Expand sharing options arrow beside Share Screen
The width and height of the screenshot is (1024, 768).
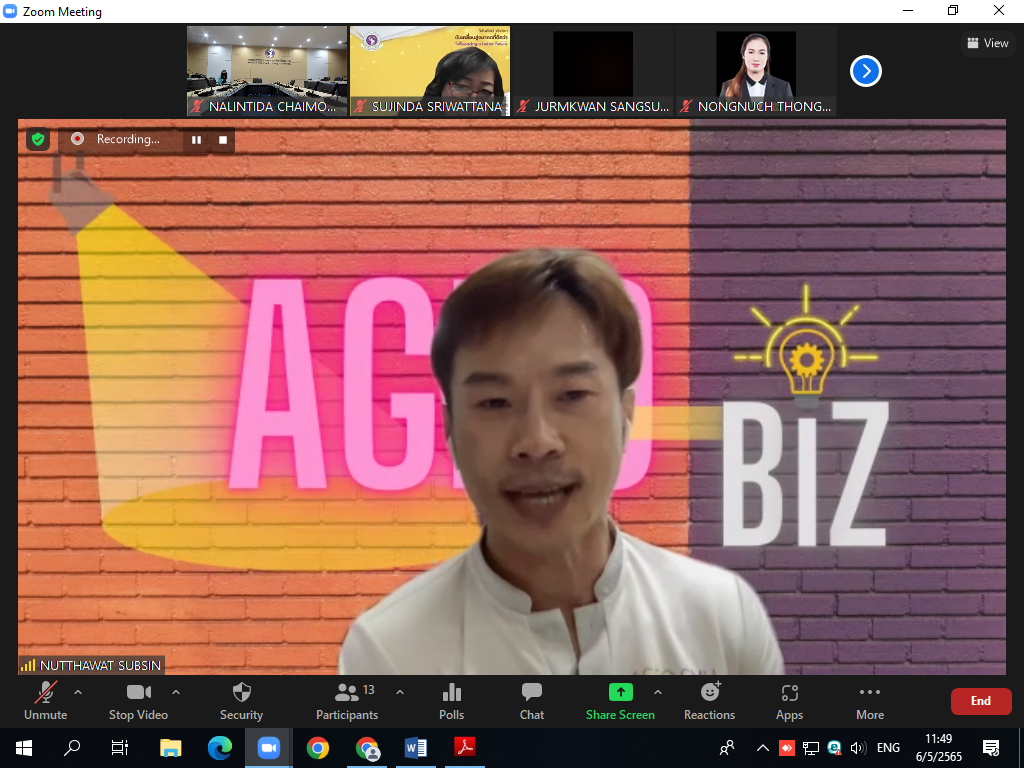coord(658,692)
